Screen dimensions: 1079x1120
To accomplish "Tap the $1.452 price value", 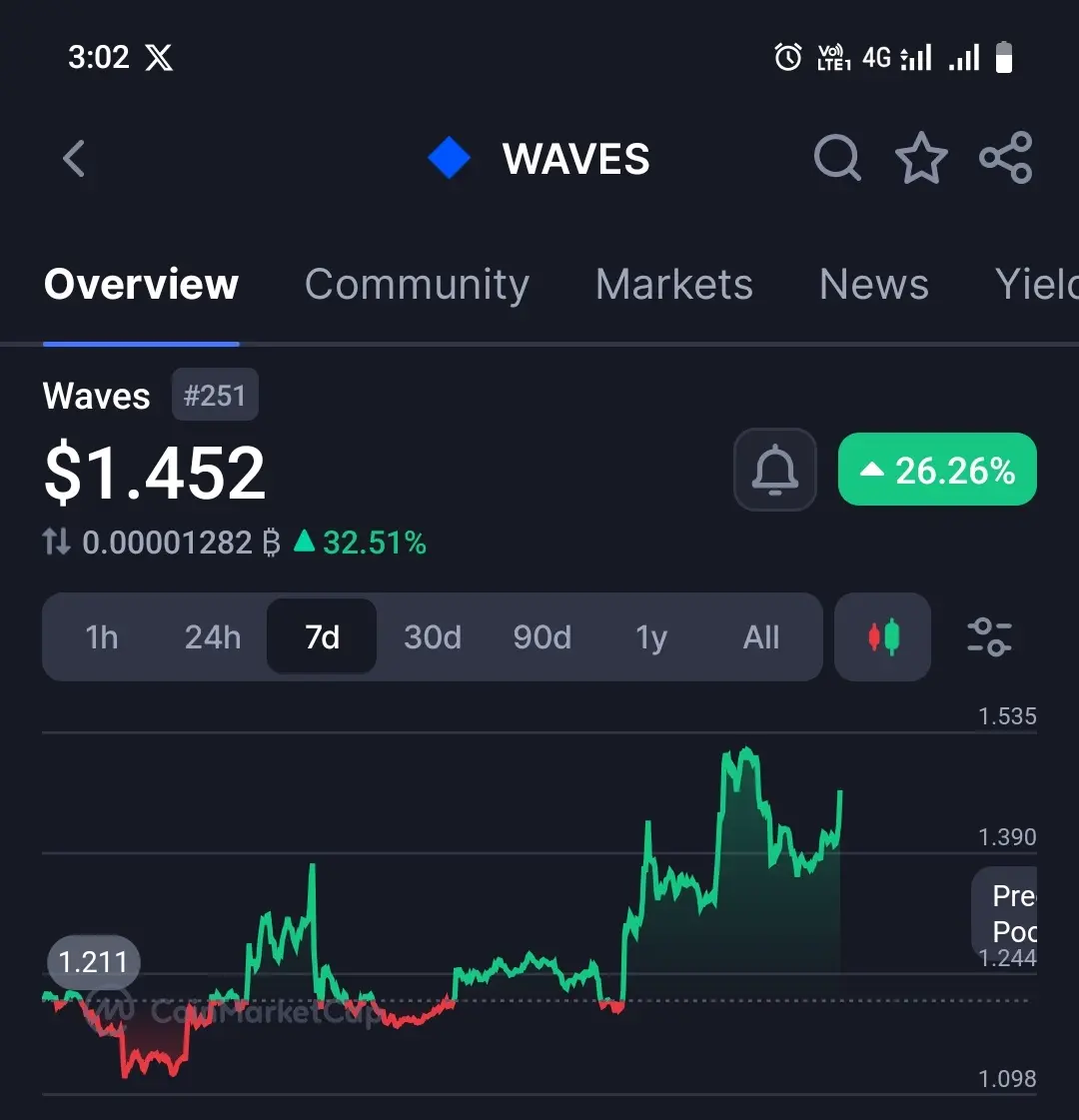I will [154, 473].
